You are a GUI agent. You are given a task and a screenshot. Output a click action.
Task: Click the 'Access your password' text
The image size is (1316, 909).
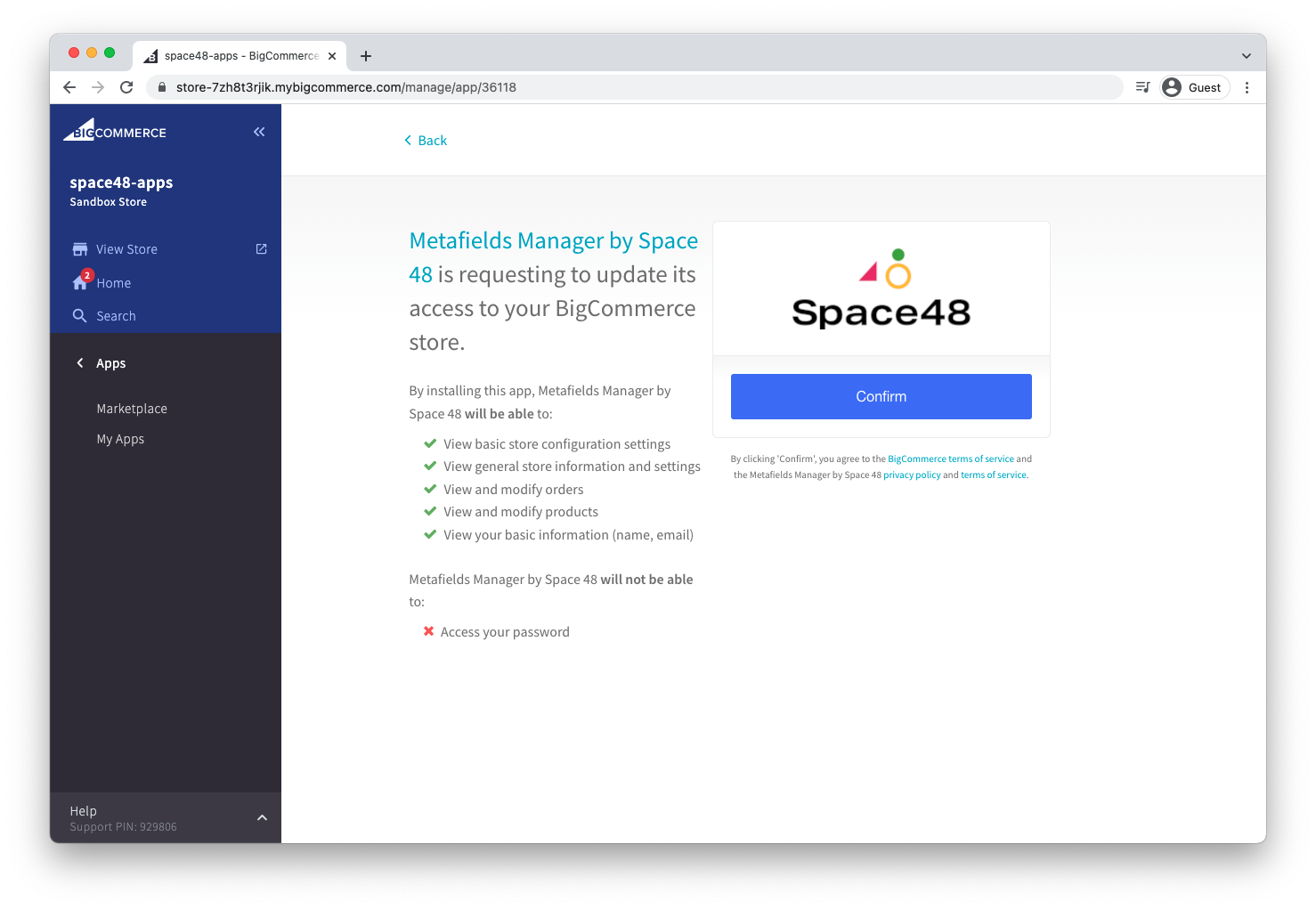[505, 632]
